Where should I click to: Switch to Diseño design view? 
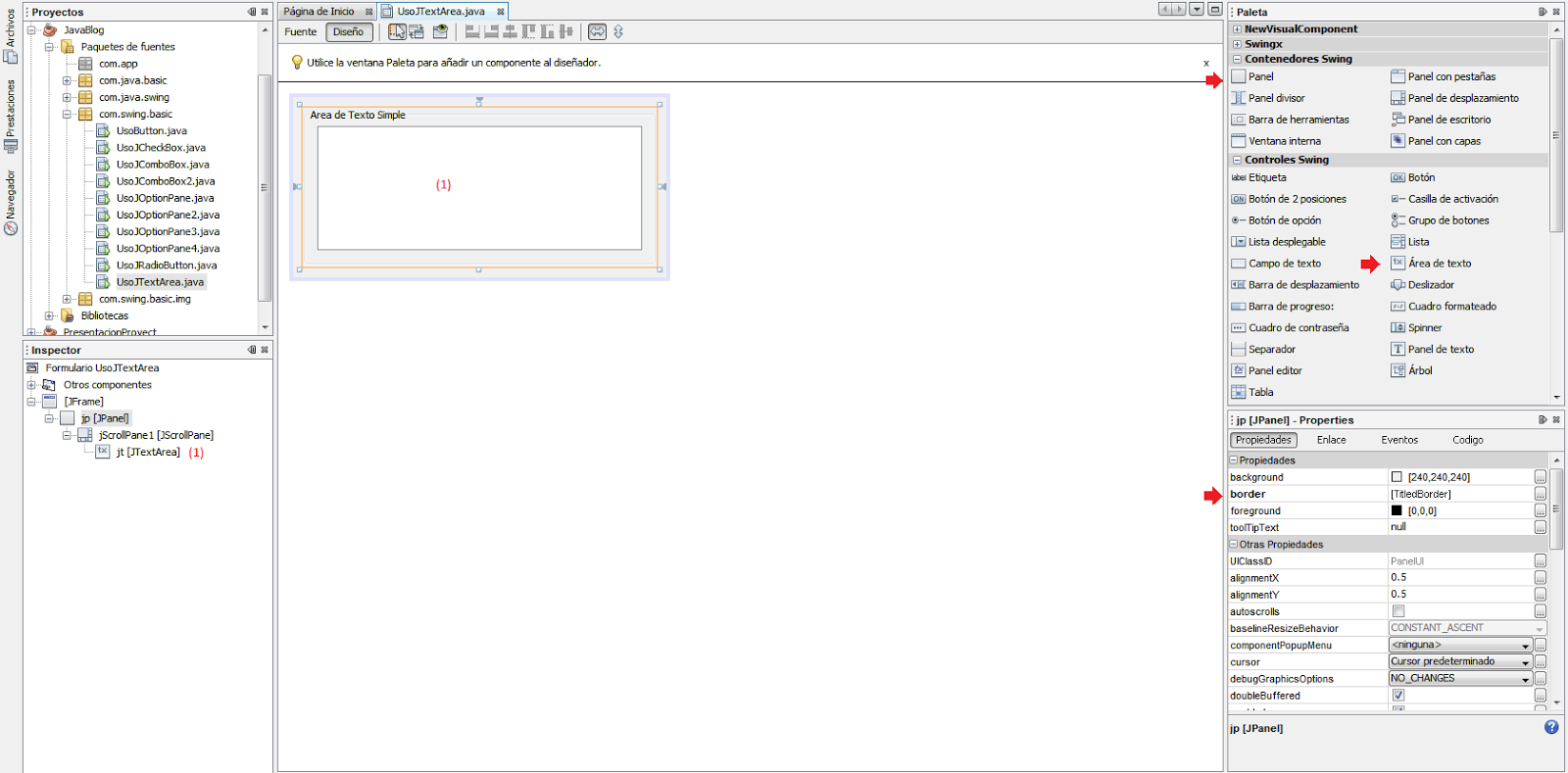(x=349, y=31)
